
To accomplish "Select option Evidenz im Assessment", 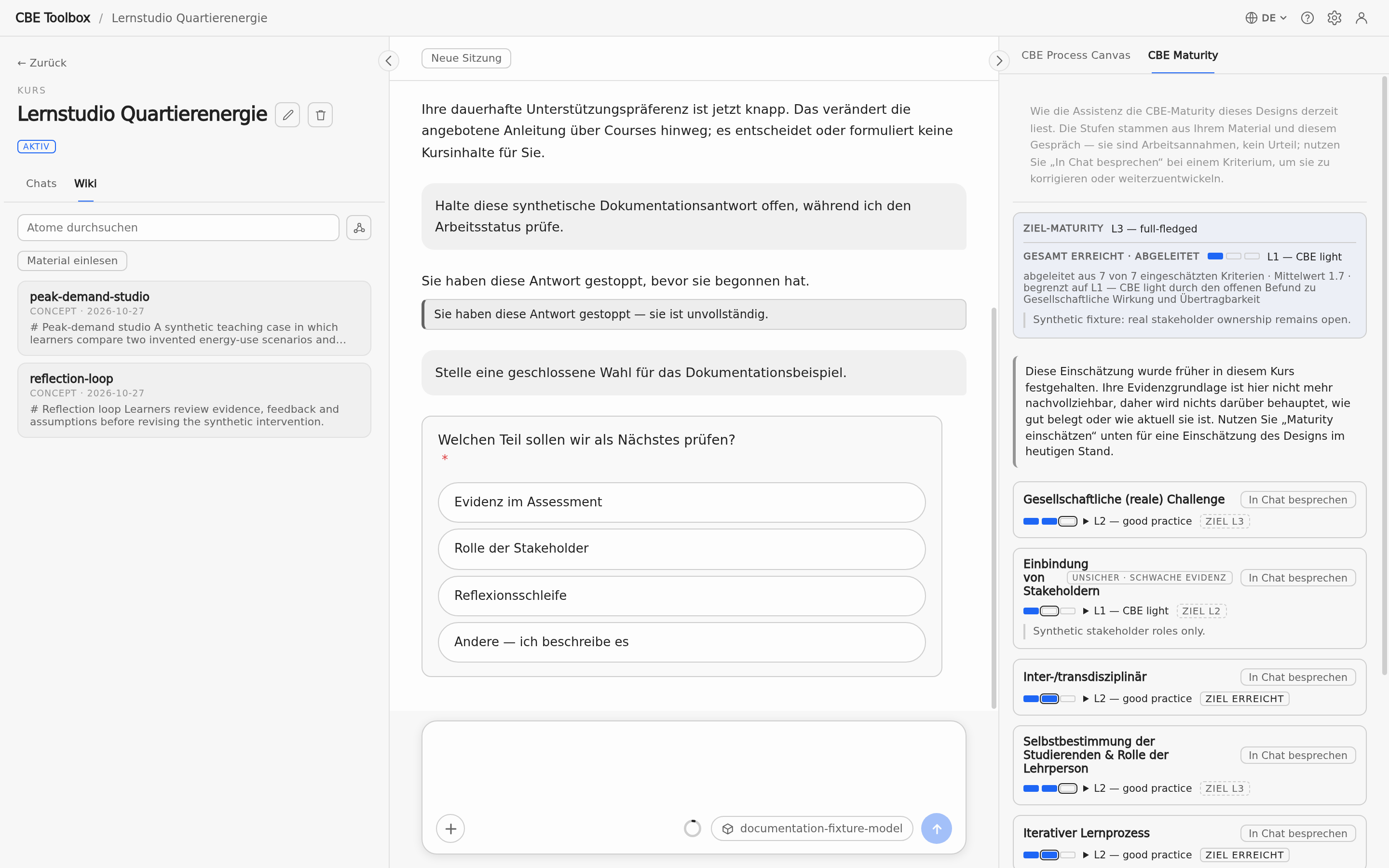I will tap(681, 502).
